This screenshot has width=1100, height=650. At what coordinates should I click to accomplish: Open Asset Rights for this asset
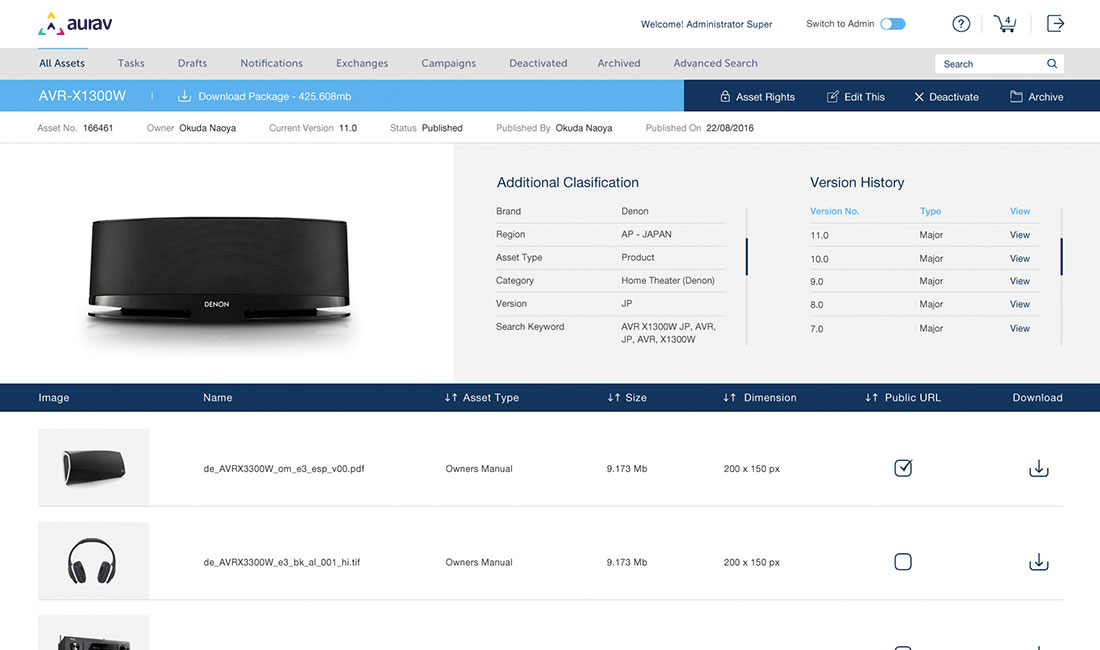757,97
